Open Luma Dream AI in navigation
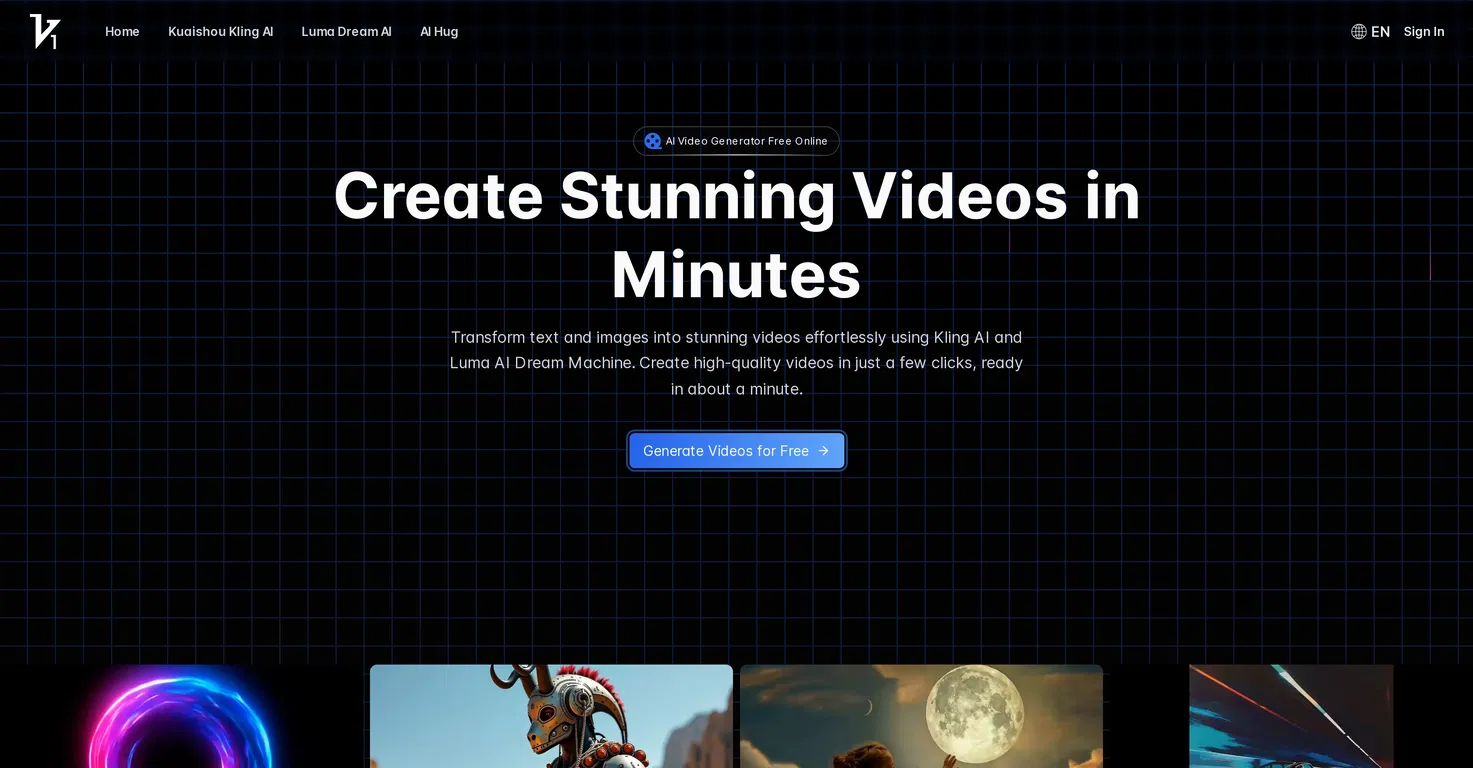The width and height of the screenshot is (1473, 768). (x=346, y=32)
